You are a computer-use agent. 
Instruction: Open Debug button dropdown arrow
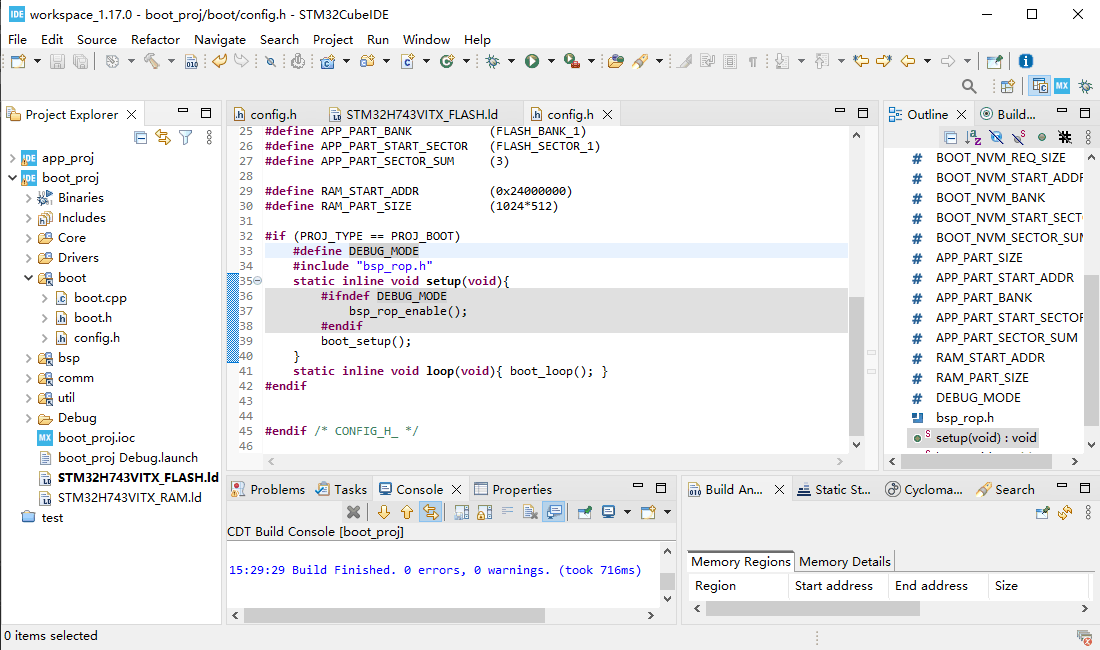[511, 61]
